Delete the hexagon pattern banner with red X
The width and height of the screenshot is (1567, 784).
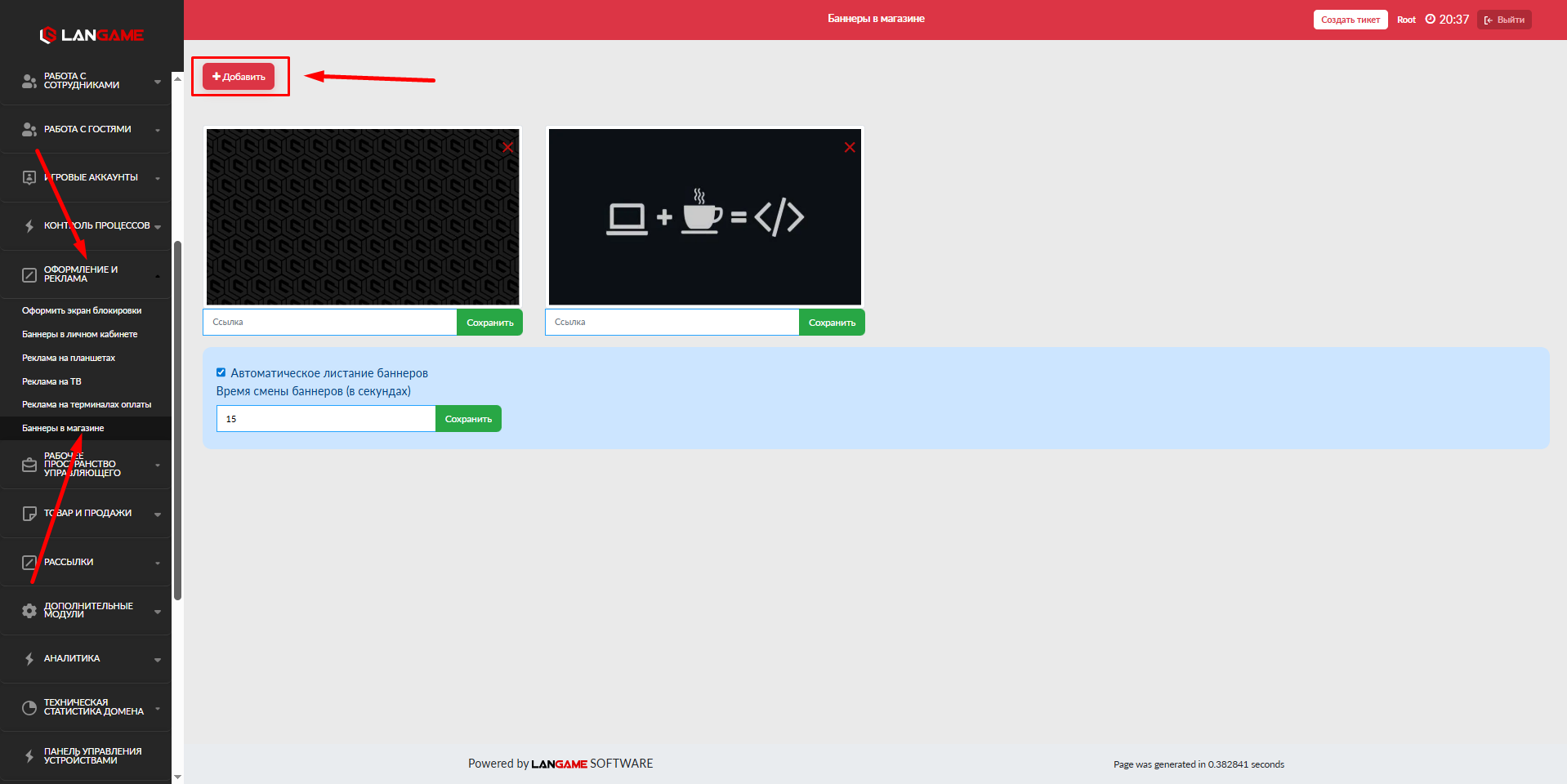tap(507, 147)
